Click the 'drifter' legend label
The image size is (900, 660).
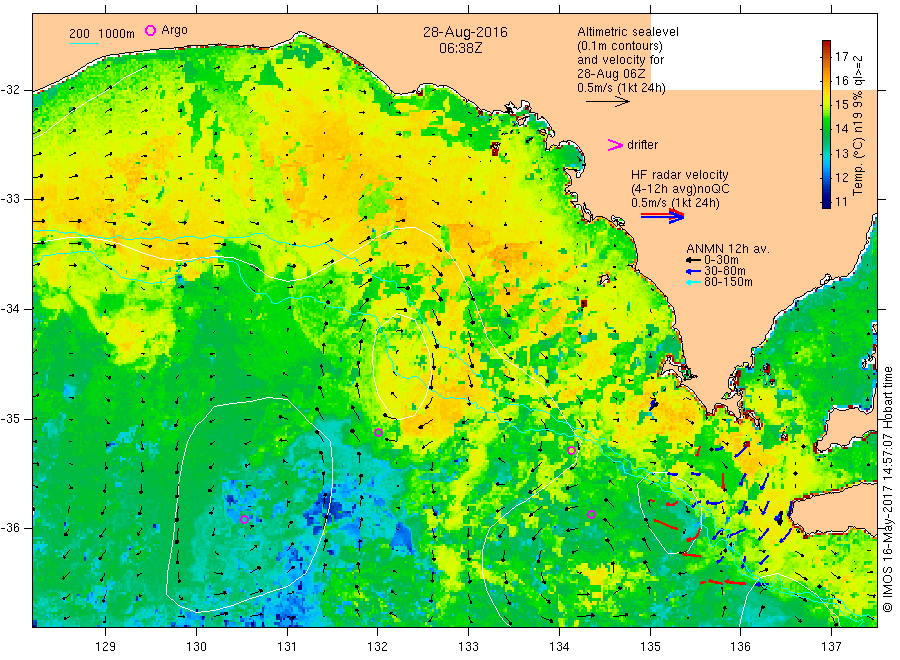(x=642, y=145)
